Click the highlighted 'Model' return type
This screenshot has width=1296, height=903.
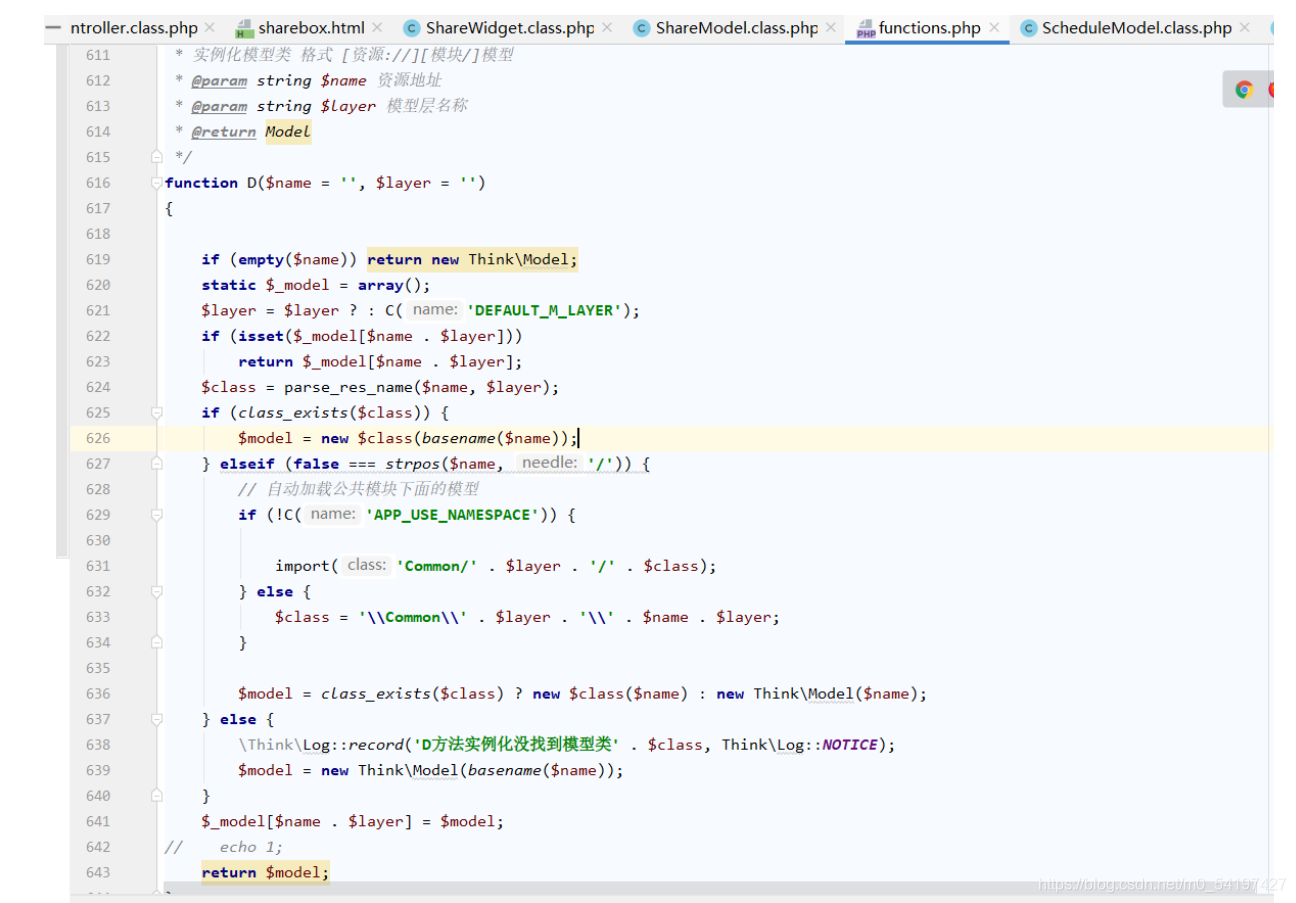[288, 131]
